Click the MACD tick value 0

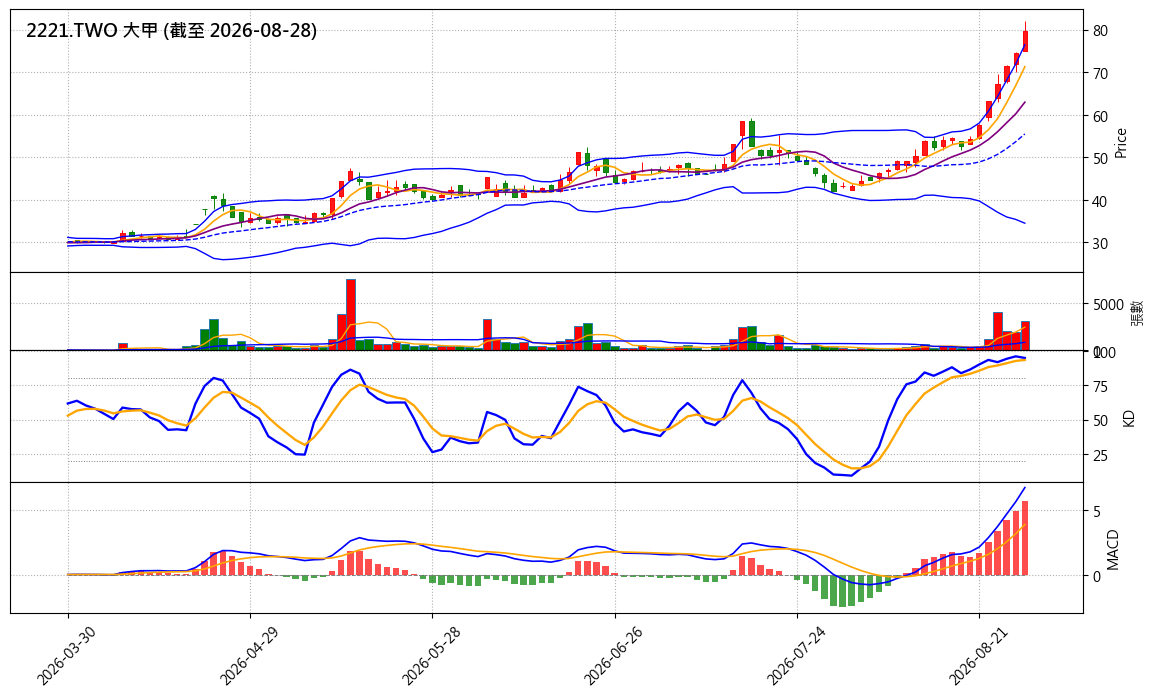(x=1098, y=577)
